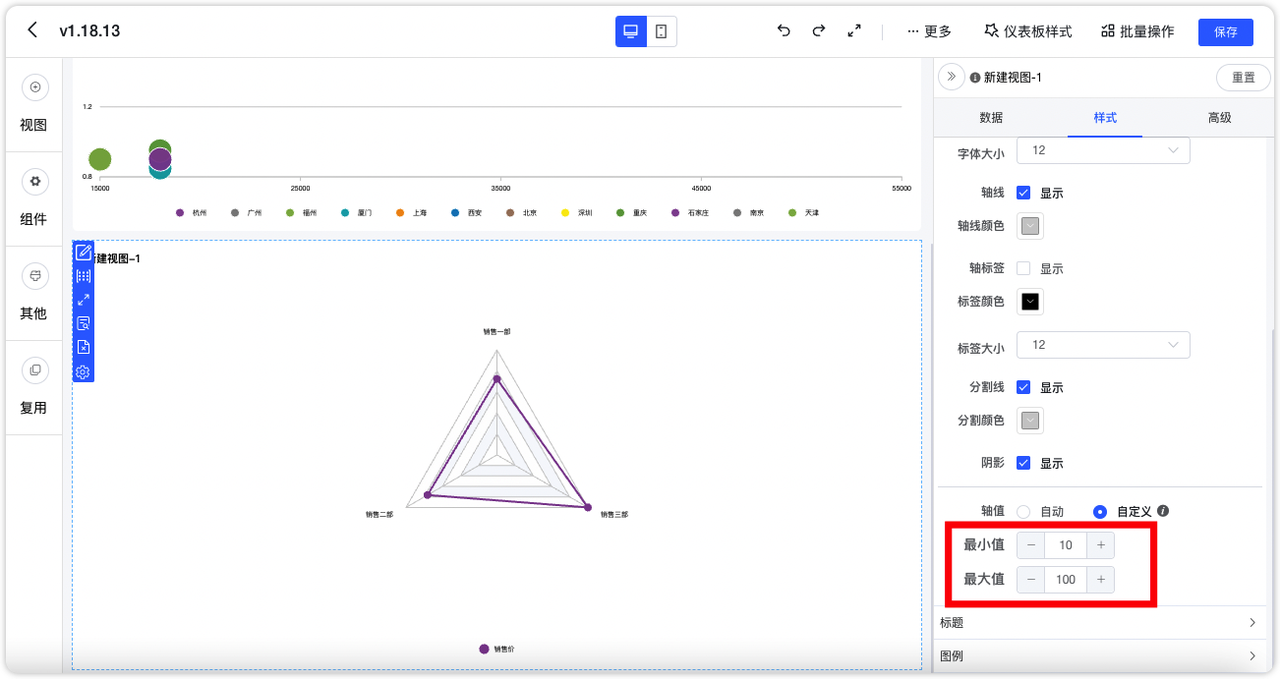Screen dimensions: 1280x679
Task: Click the export Excel file icon on chart toolbar
Action: point(83,348)
